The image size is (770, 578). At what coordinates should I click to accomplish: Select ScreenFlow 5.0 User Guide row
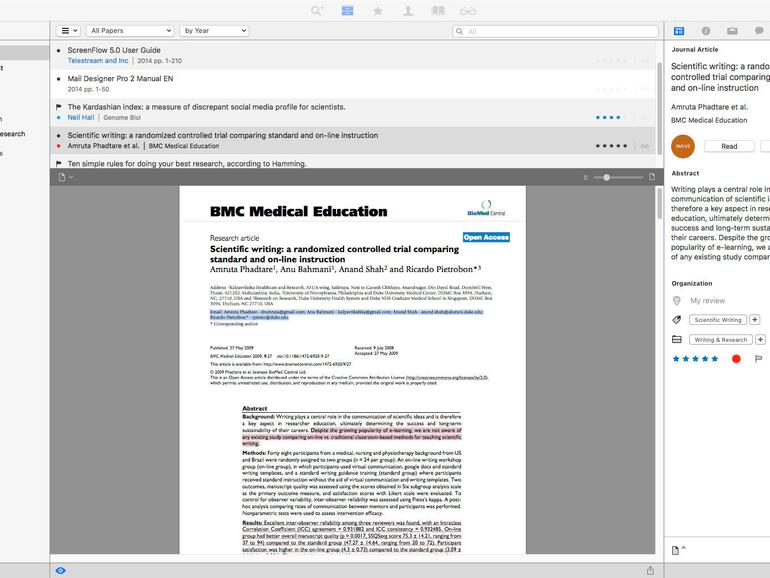coord(353,55)
